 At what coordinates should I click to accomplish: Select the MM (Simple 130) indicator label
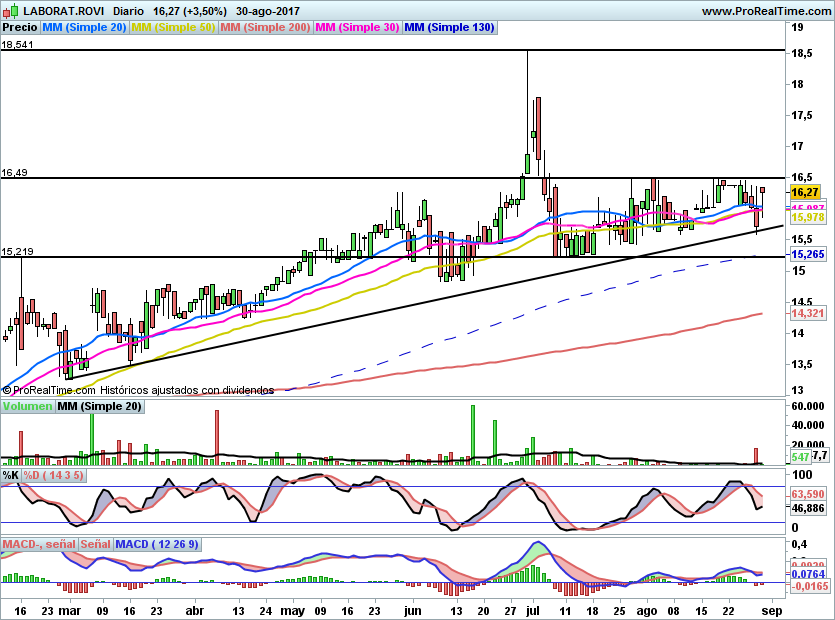(x=449, y=28)
